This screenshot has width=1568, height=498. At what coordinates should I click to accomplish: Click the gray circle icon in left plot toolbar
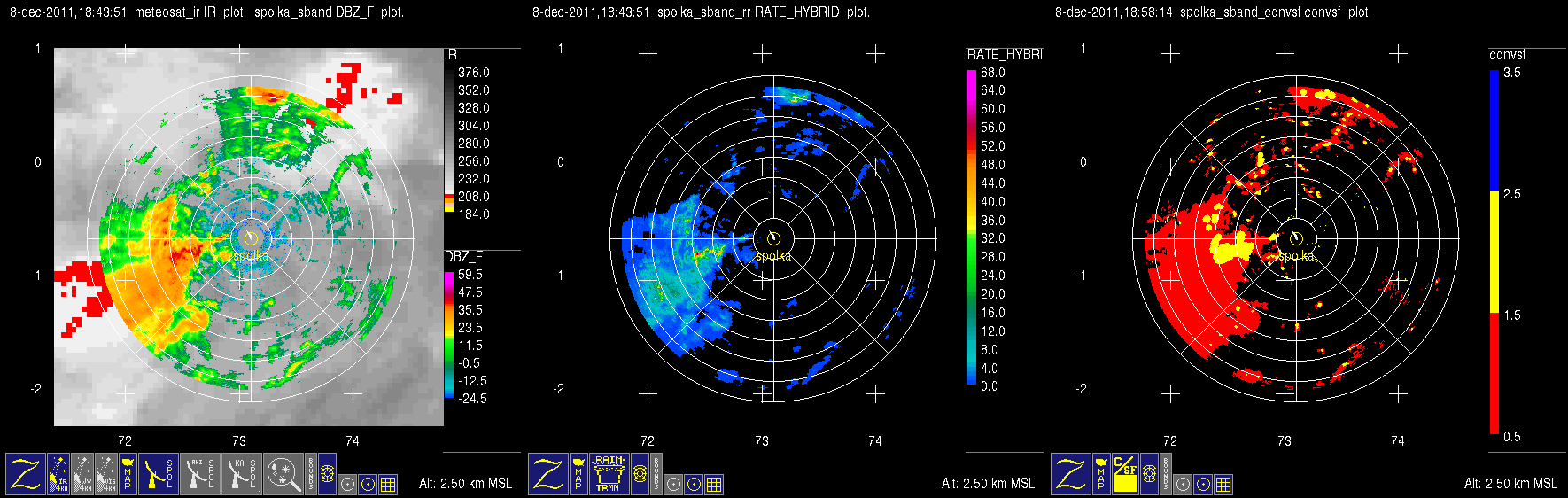point(347,485)
